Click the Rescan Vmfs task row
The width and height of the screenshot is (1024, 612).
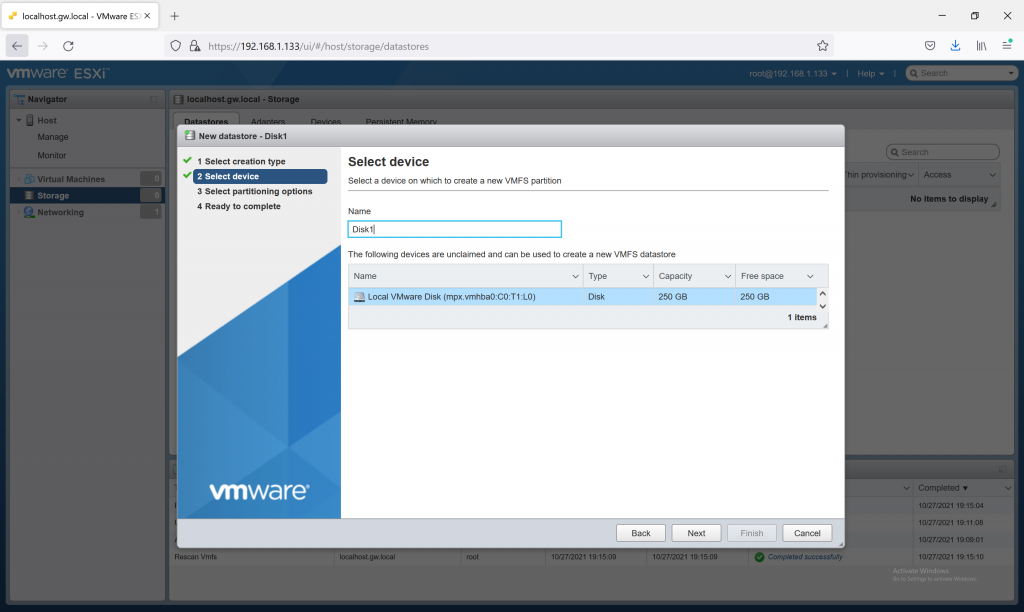point(591,557)
